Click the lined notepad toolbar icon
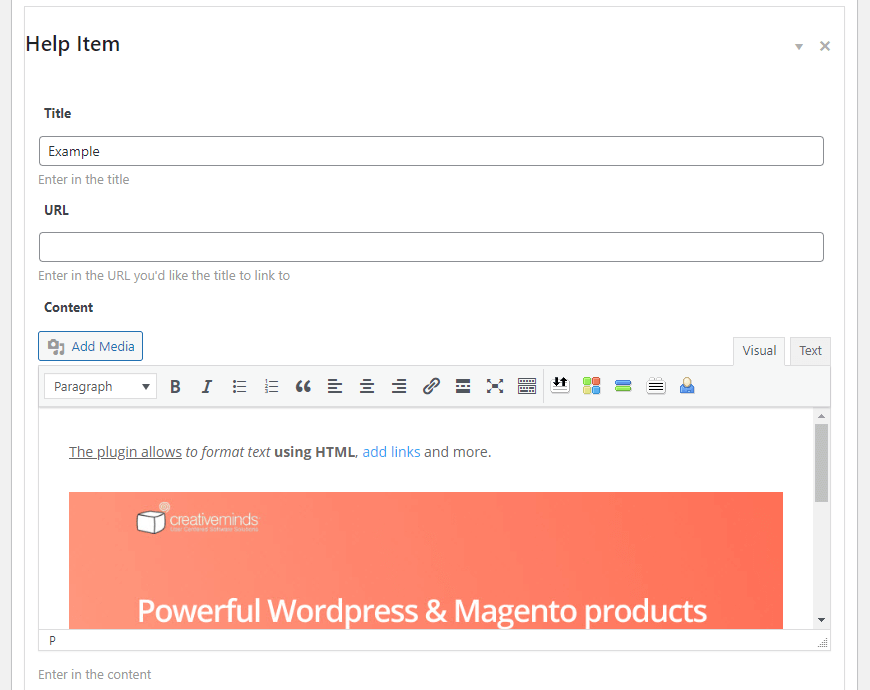This screenshot has height=690, width=870. pos(656,385)
